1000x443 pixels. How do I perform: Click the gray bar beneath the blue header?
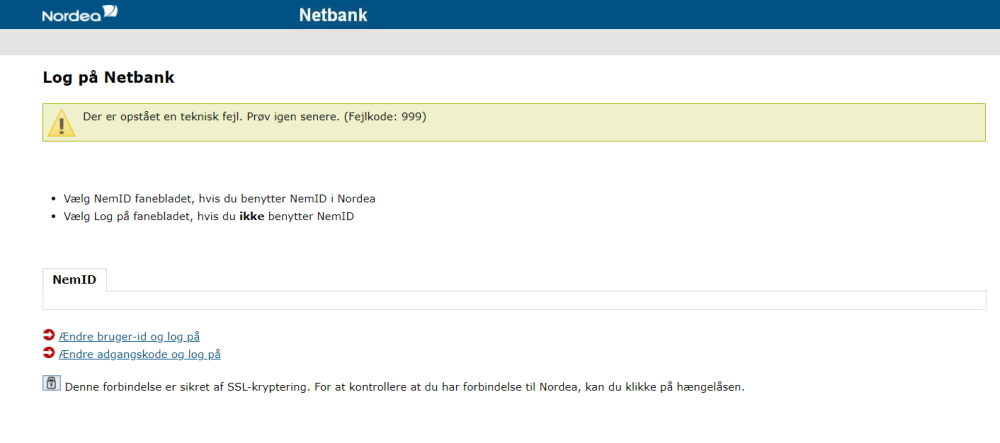tap(500, 42)
